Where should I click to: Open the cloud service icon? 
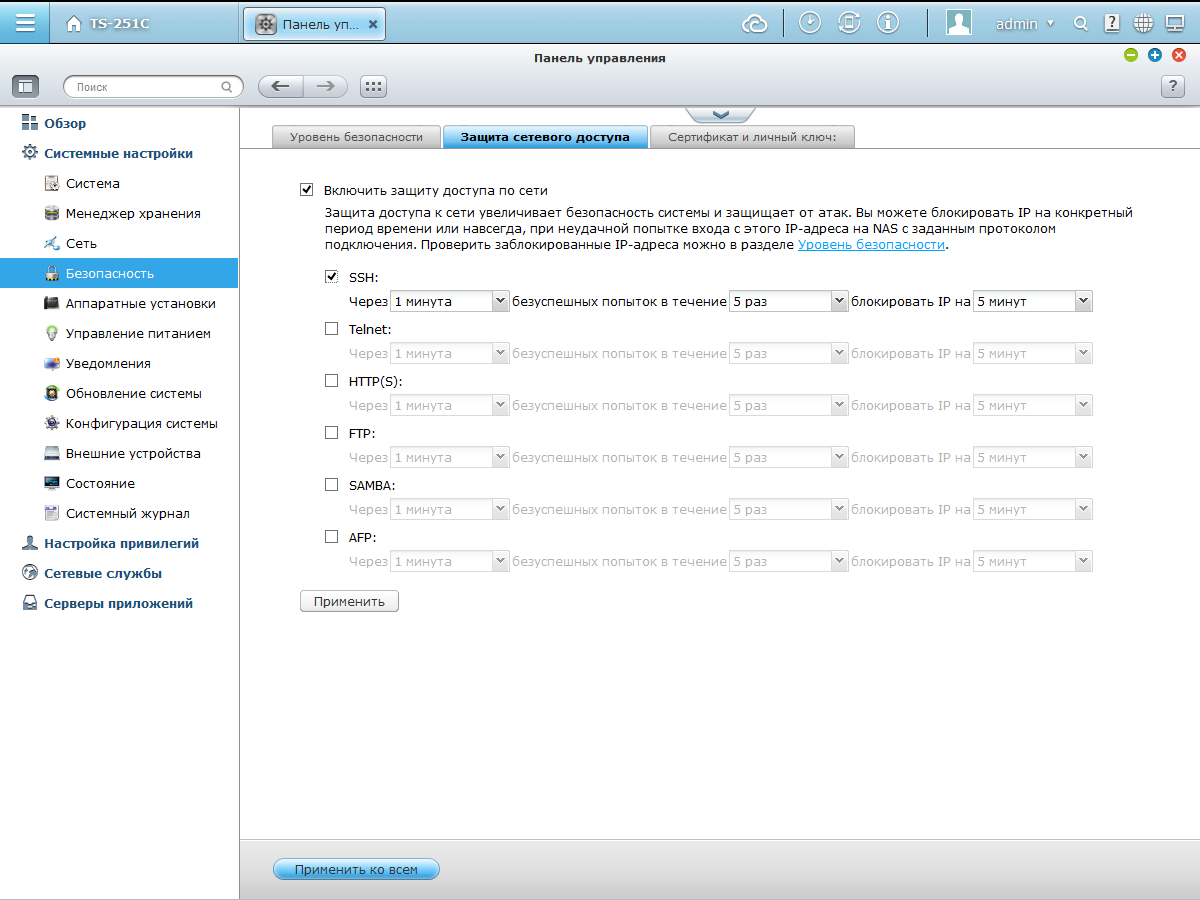click(755, 23)
